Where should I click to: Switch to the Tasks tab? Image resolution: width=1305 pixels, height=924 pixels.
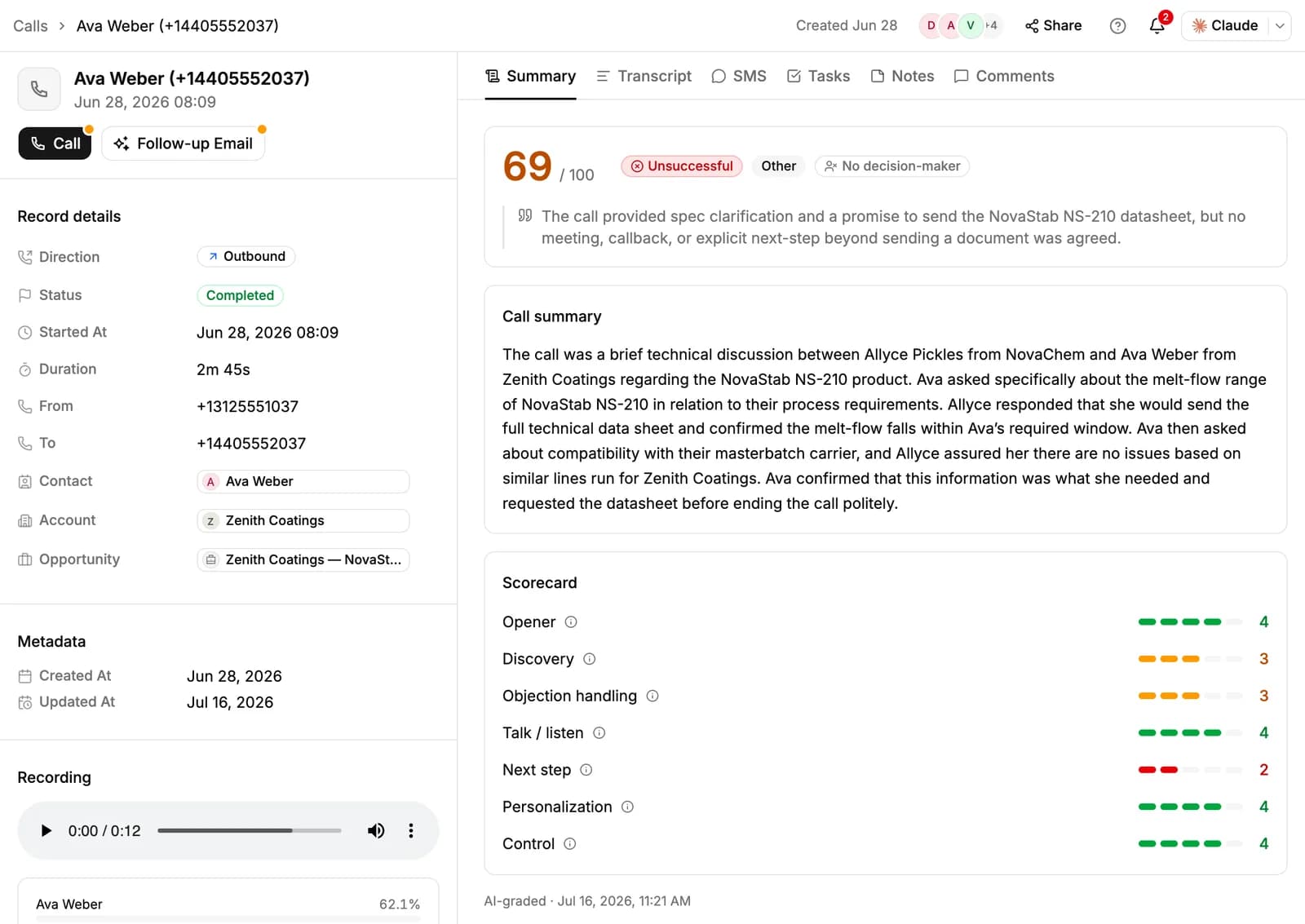819,77
